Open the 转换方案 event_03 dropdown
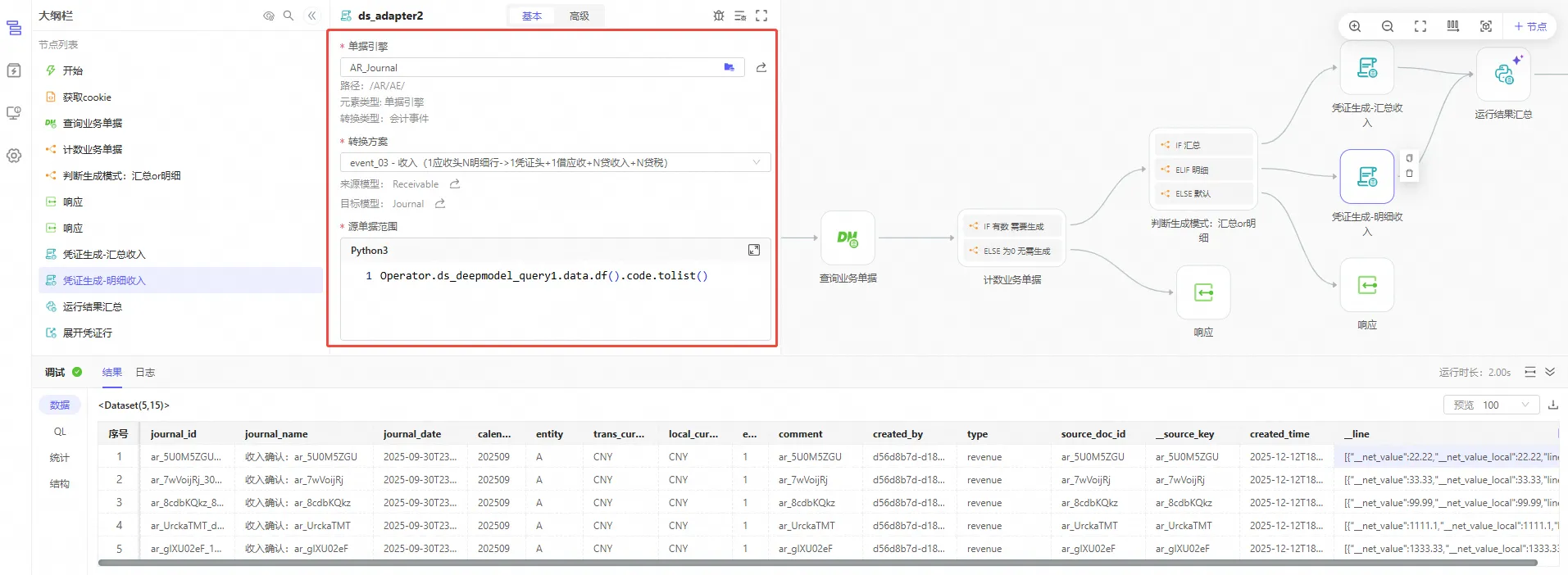This screenshot has height=575, width=1568. coord(555,162)
